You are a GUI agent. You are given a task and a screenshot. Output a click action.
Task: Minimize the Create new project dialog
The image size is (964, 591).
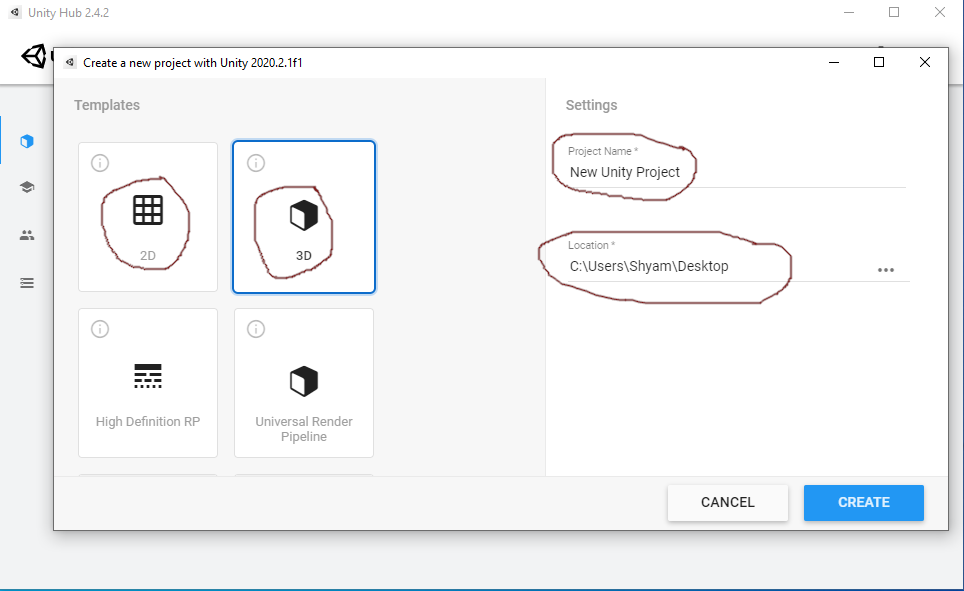(x=834, y=62)
